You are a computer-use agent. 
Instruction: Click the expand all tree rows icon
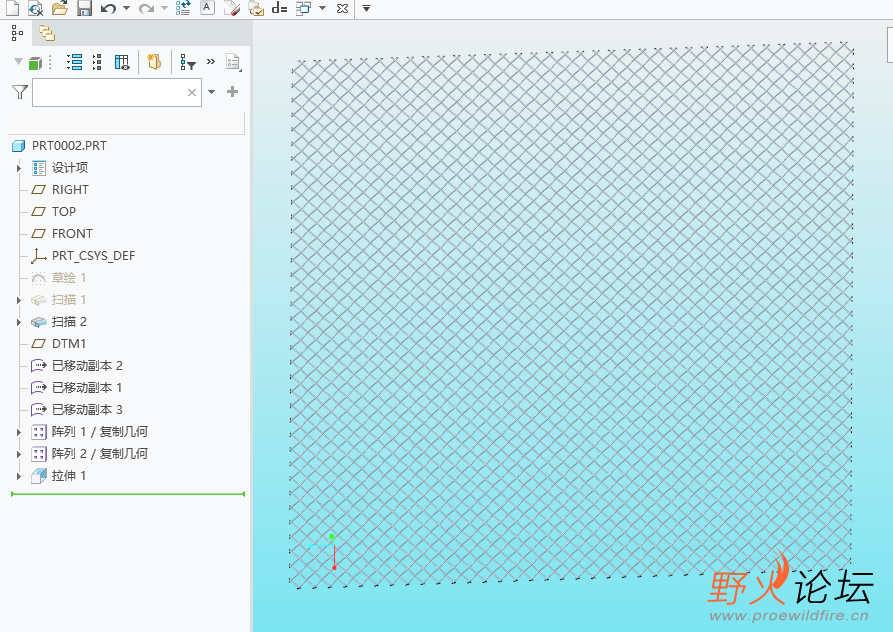click(74, 62)
